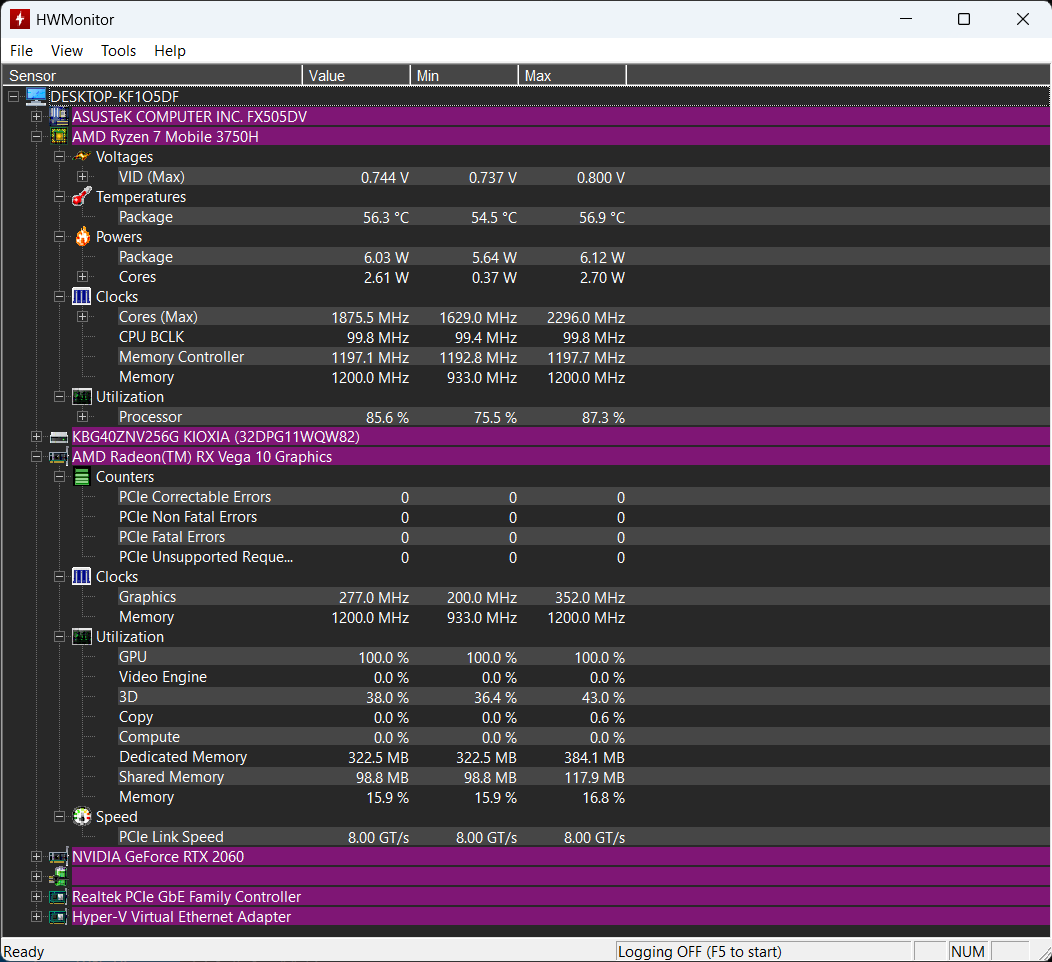Collapse the Powers group
This screenshot has width=1052, height=962.
[59, 236]
